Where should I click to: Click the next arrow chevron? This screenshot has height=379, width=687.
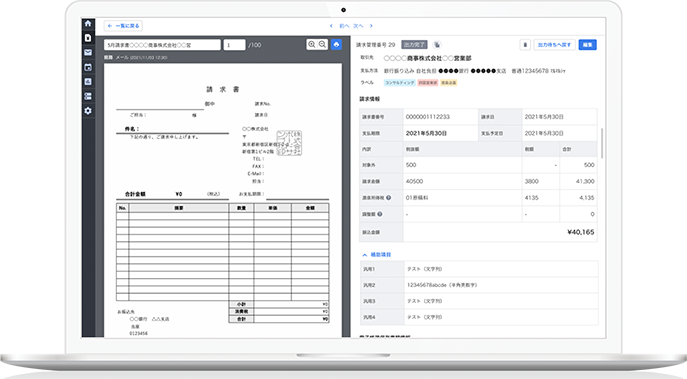pyautogui.click(x=371, y=26)
